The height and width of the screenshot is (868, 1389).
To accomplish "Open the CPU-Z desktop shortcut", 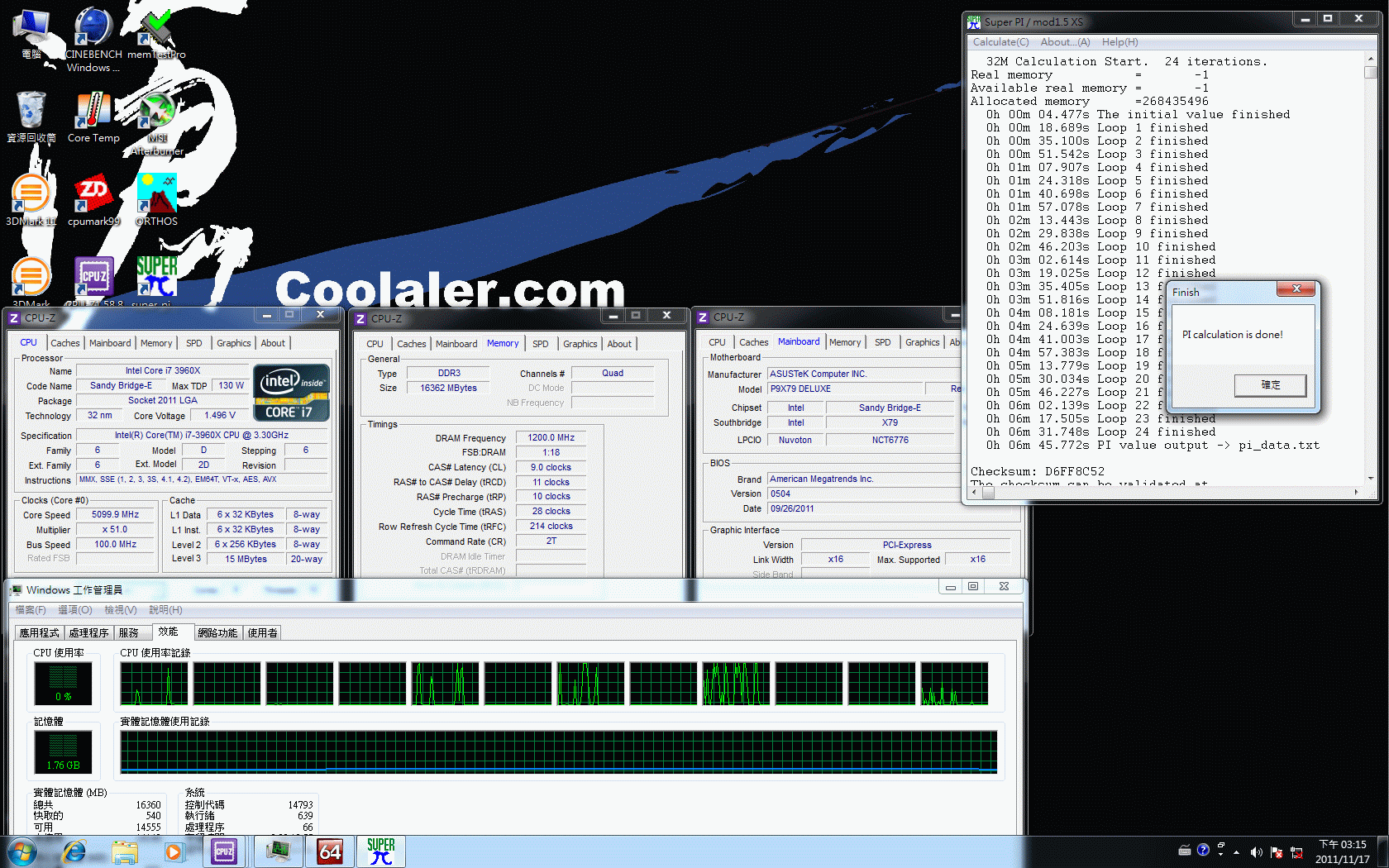I will 93,281.
